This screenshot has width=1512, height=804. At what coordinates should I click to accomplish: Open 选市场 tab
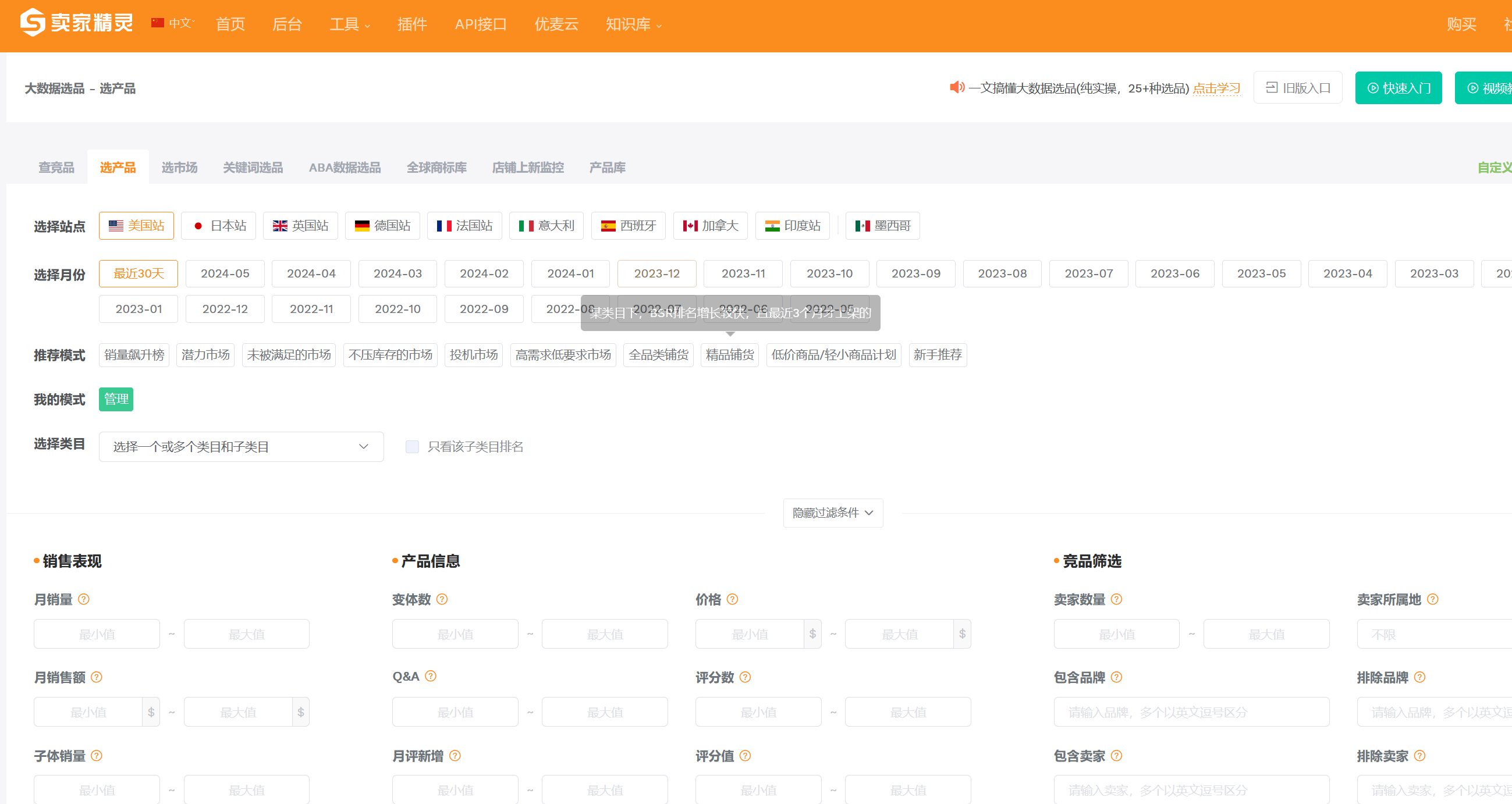pos(179,168)
